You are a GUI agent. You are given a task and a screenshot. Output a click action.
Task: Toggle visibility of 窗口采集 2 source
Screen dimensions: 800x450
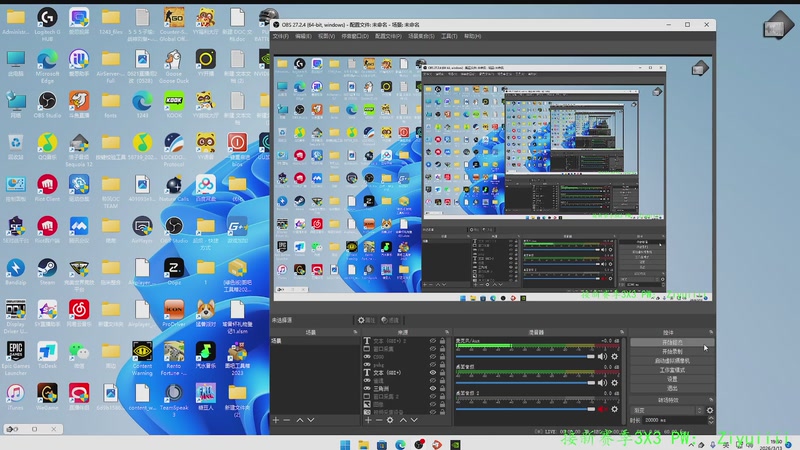[433, 396]
